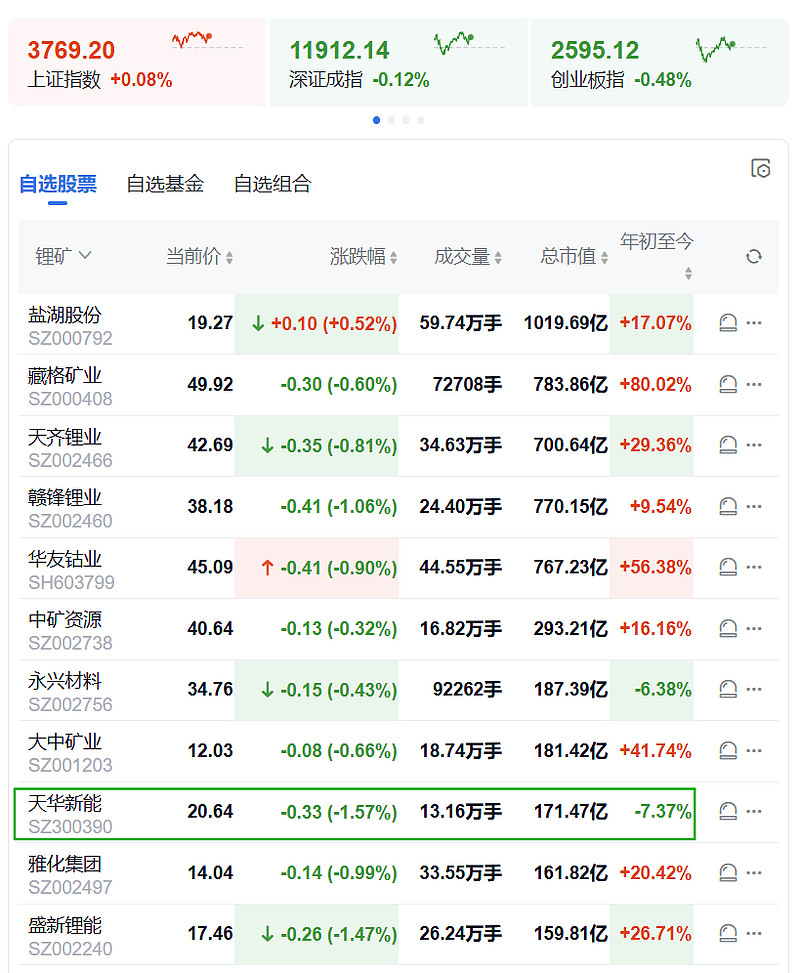This screenshot has width=800, height=973.
Task: Open 永兴材料 SZ002756 stock page
Action: [x=70, y=693]
